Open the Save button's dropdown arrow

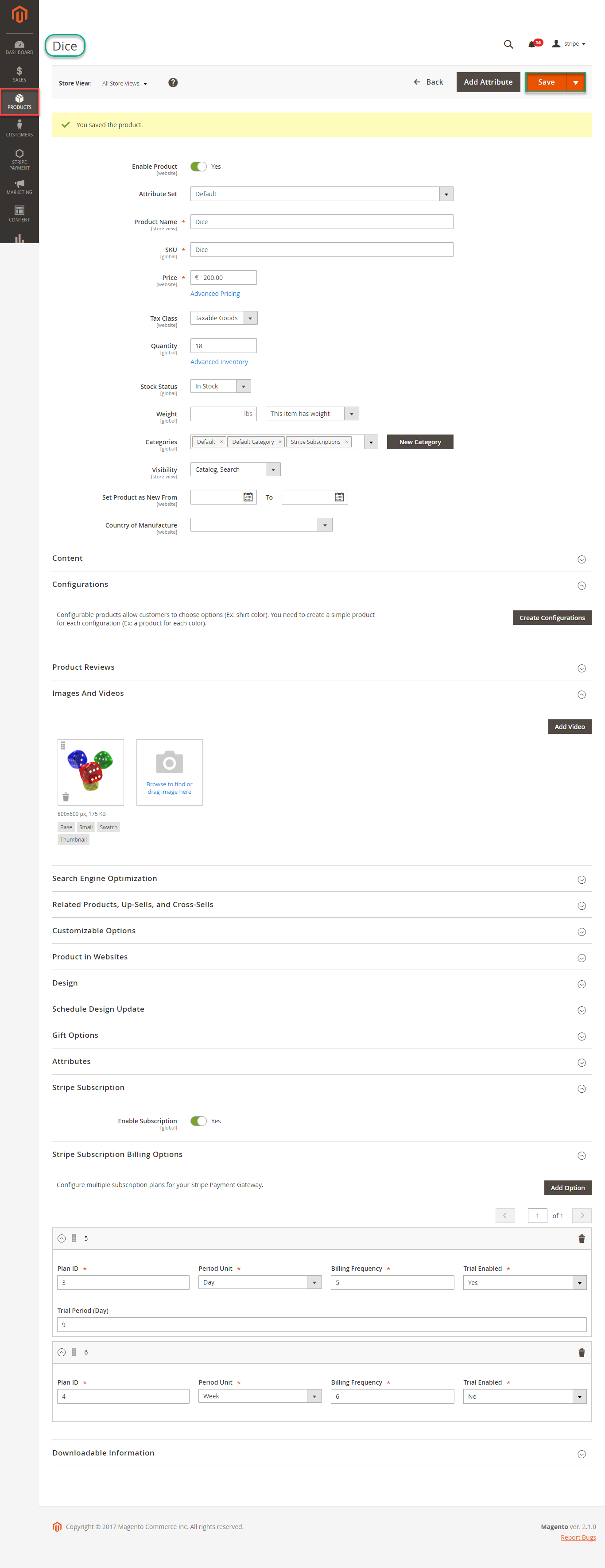(x=575, y=82)
